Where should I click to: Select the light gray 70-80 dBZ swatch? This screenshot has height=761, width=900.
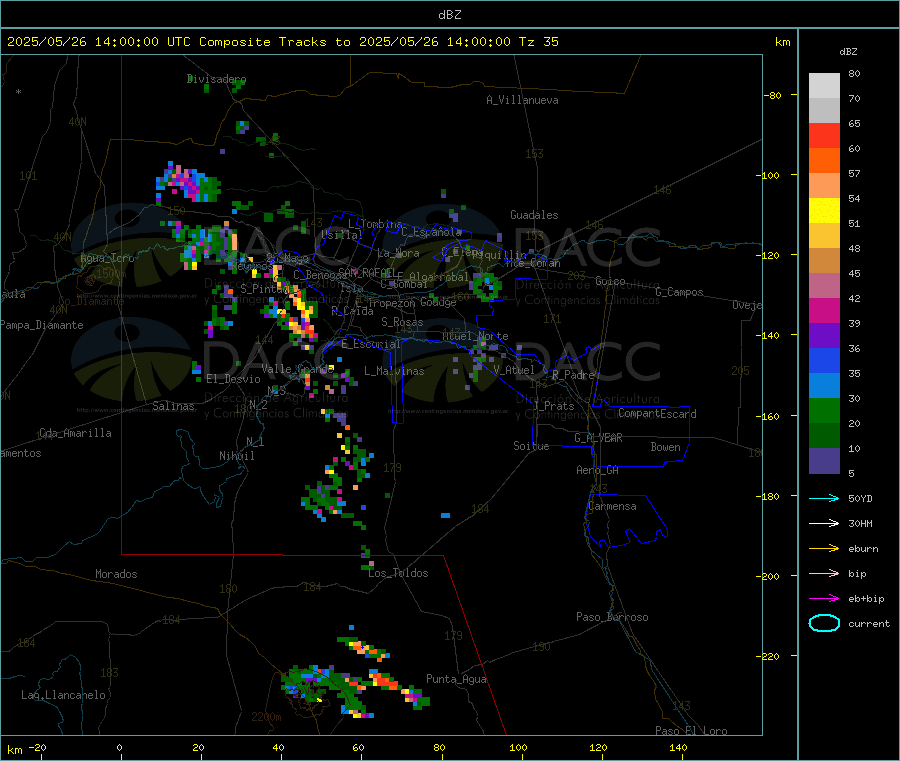click(824, 86)
